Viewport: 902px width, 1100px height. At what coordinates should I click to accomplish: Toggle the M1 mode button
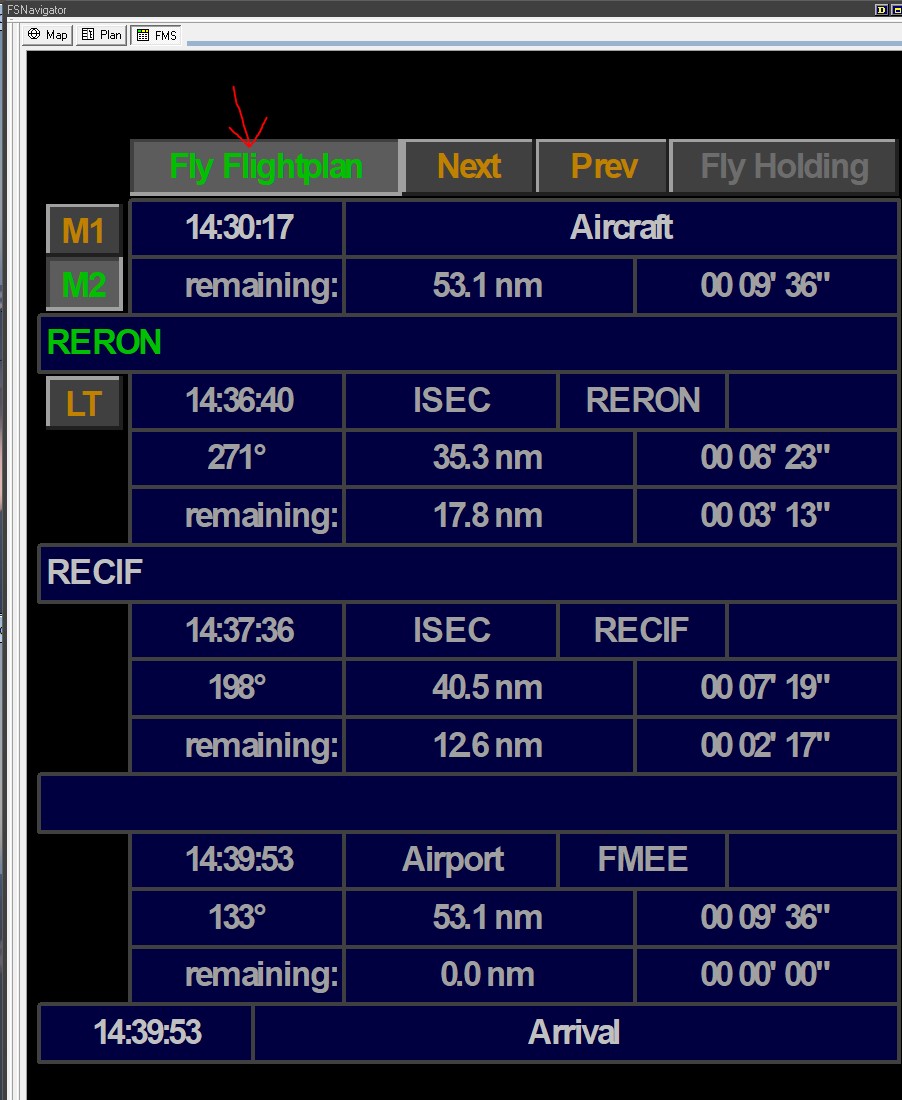[84, 230]
